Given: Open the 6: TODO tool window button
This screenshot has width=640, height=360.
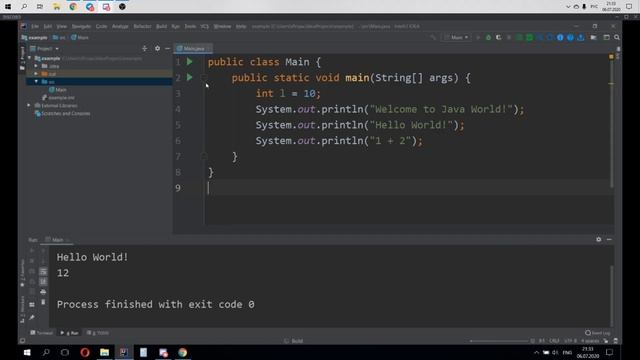Looking at the screenshot, I should pos(98,333).
